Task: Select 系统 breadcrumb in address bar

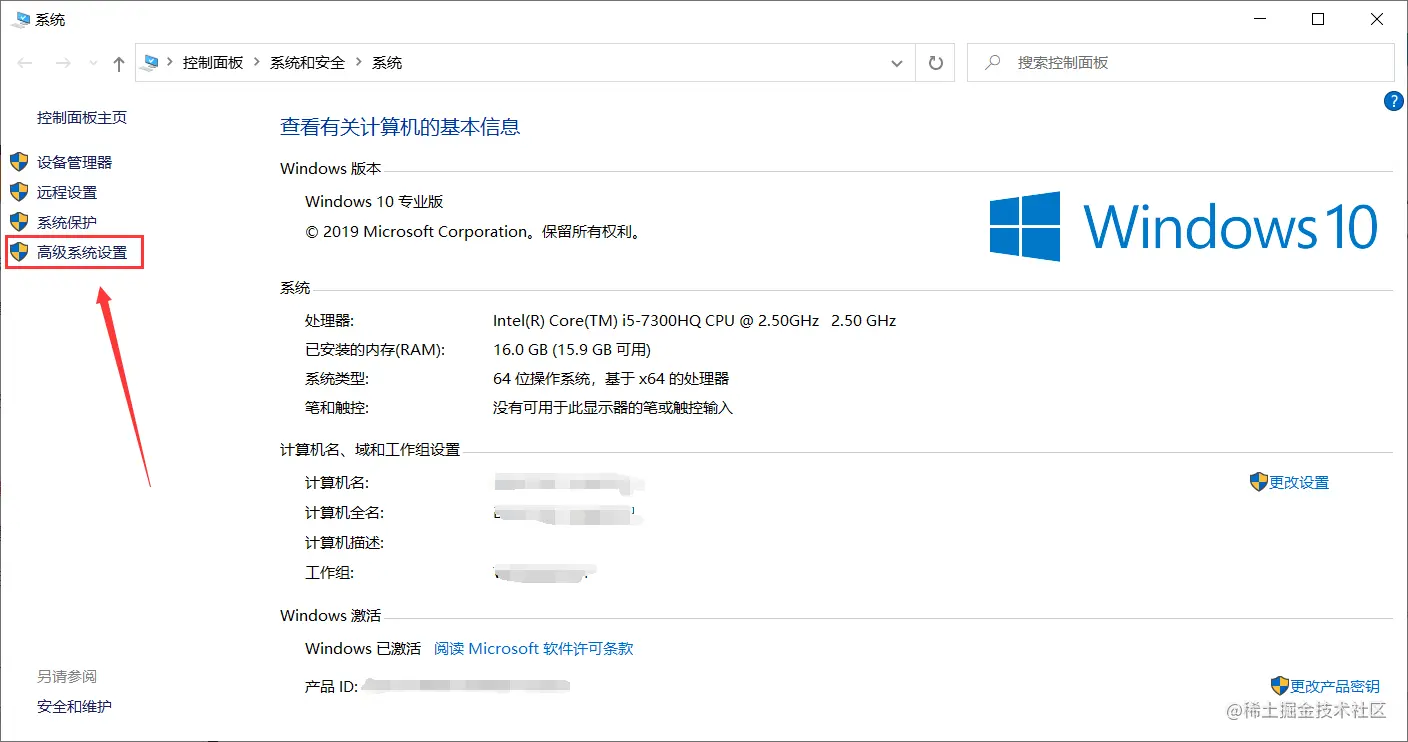Action: click(387, 62)
